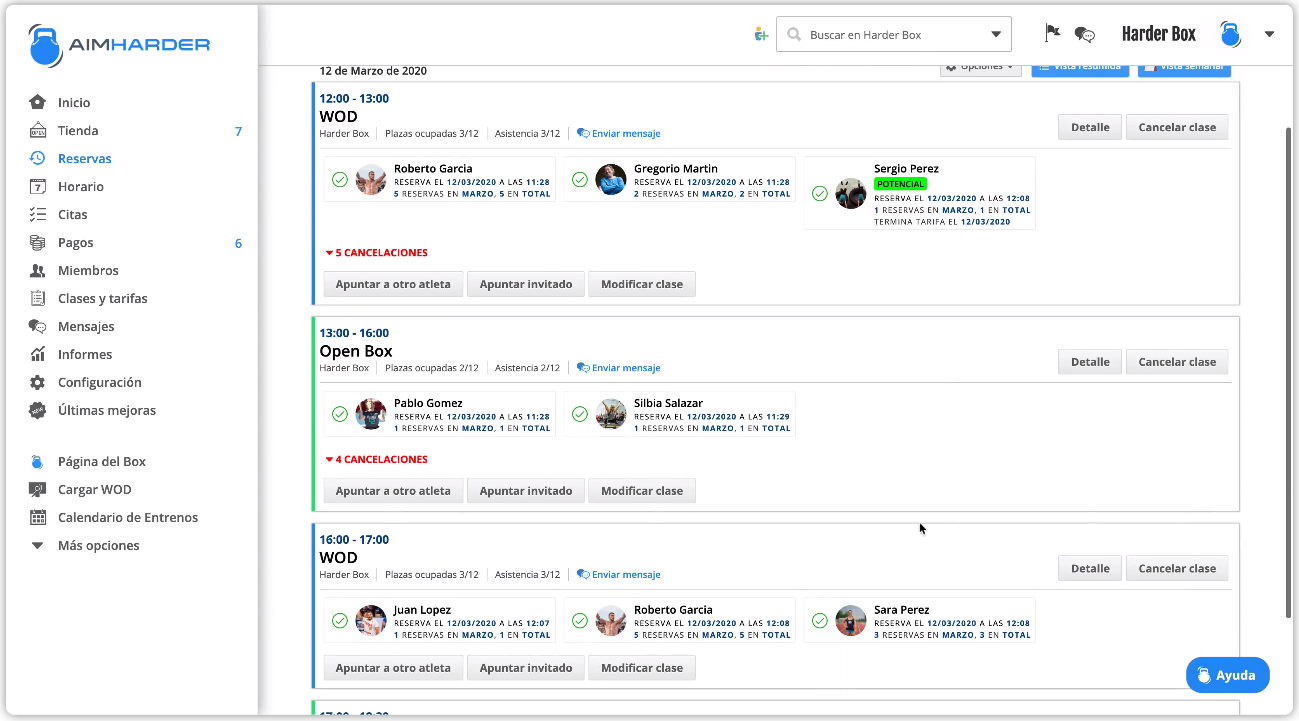Select the Reservas clock icon in sidebar

36,158
